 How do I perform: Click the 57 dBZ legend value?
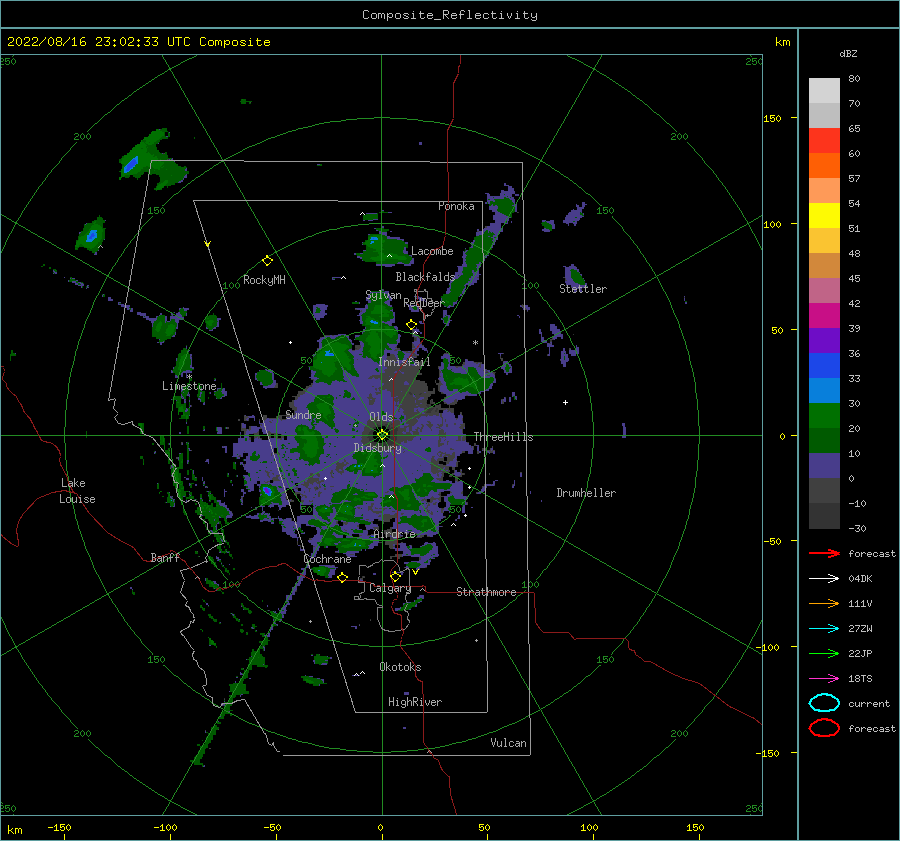[854, 178]
